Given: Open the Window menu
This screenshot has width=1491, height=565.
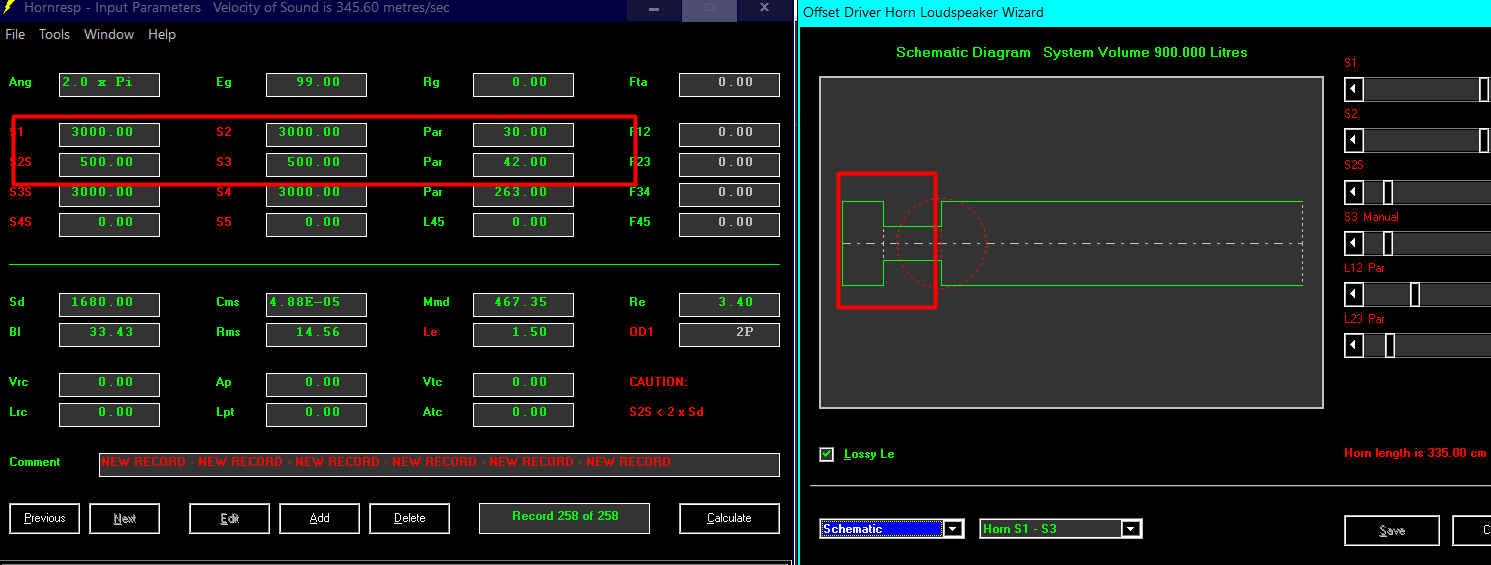Looking at the screenshot, I should tap(109, 34).
